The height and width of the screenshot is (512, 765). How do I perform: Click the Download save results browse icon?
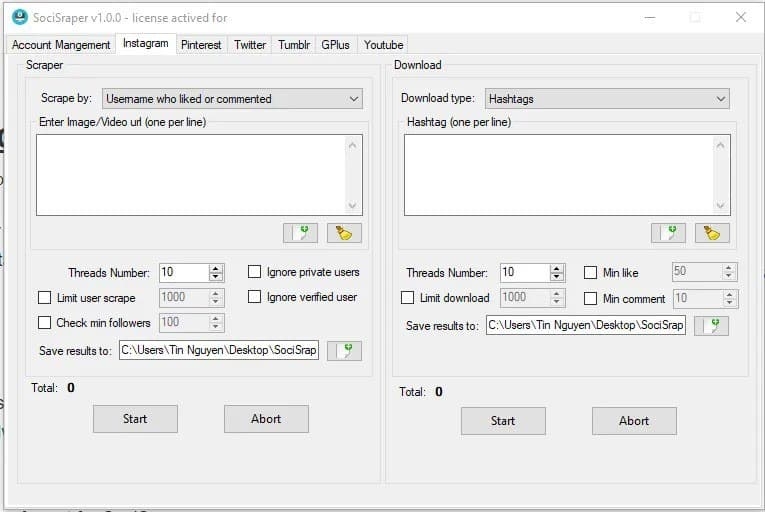(711, 326)
